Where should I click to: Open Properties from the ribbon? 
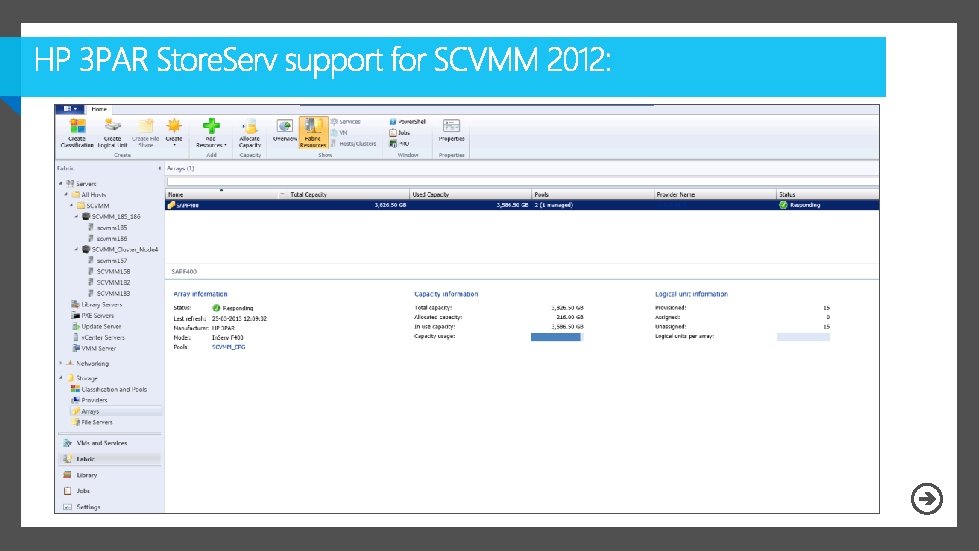pos(451,130)
